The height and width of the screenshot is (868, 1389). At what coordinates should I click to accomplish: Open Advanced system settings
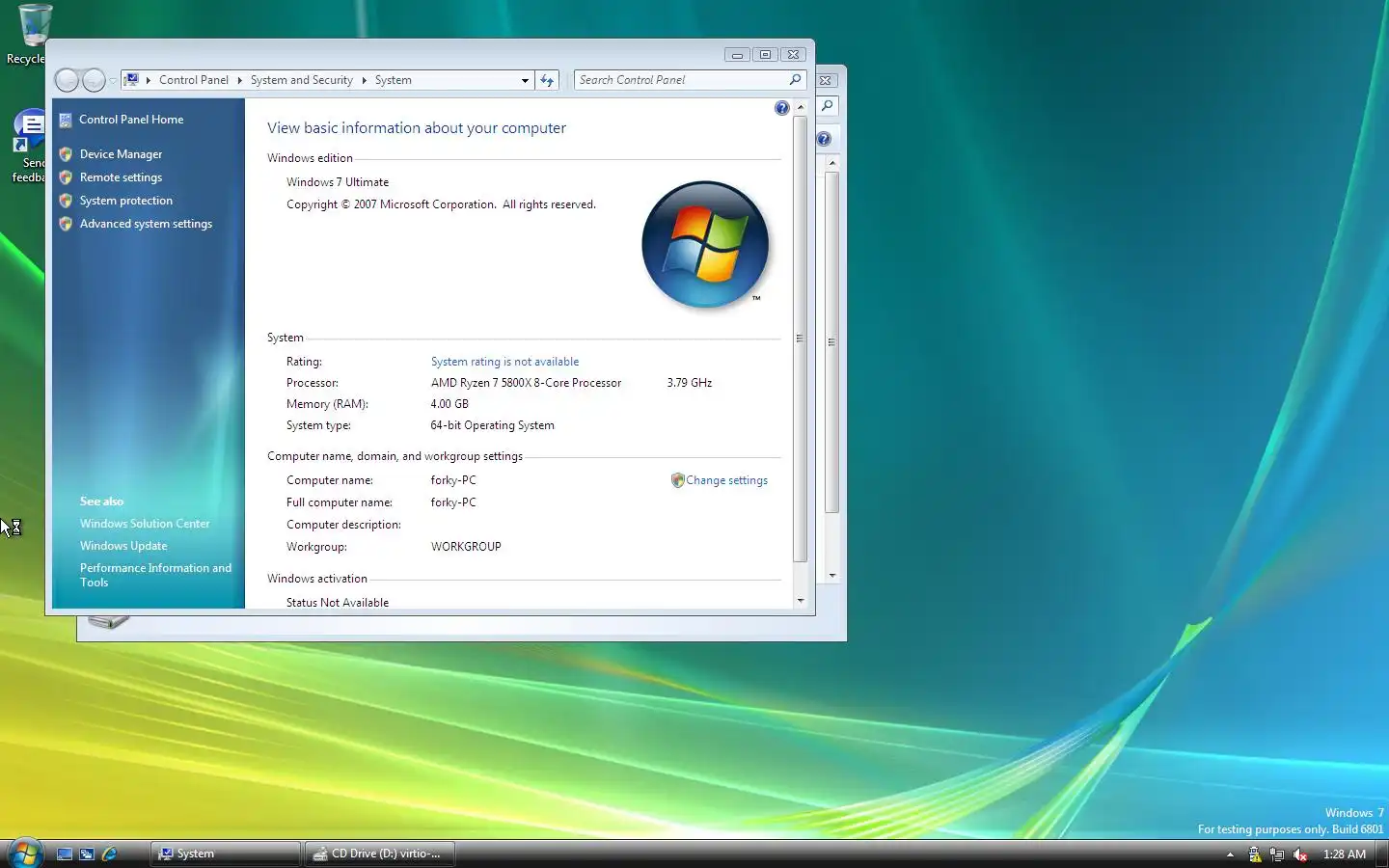click(146, 224)
